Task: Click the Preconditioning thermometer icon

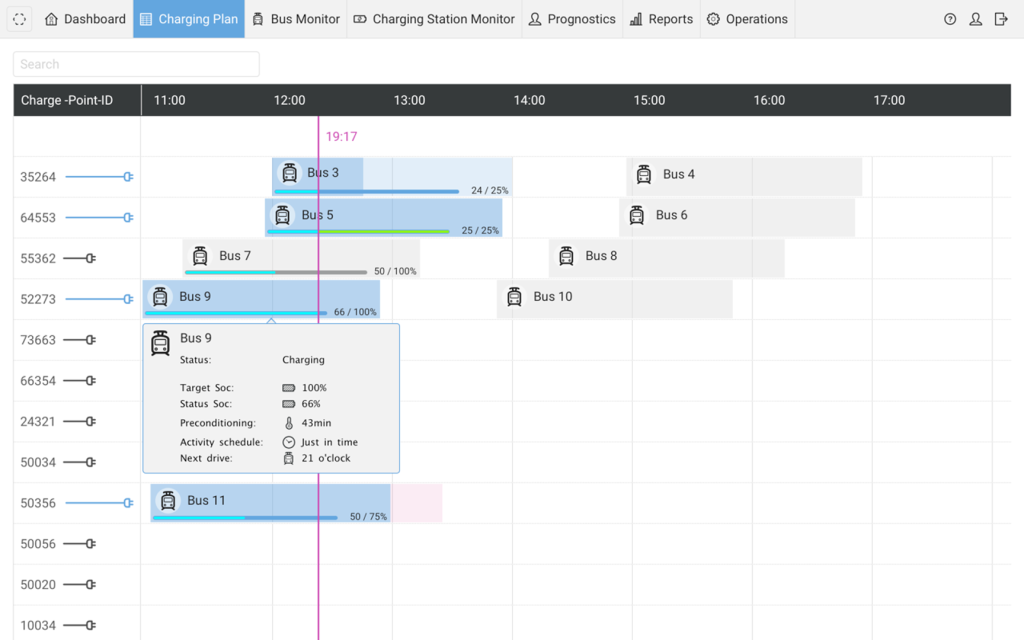Action: [289, 423]
